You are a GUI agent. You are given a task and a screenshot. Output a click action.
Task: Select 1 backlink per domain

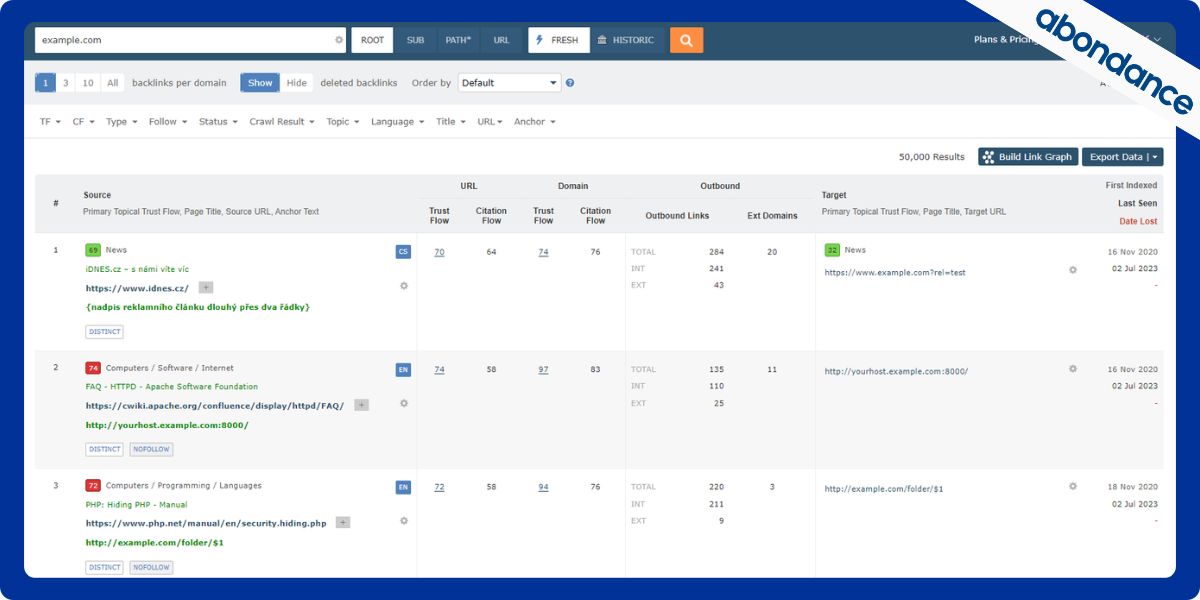pyautogui.click(x=45, y=83)
